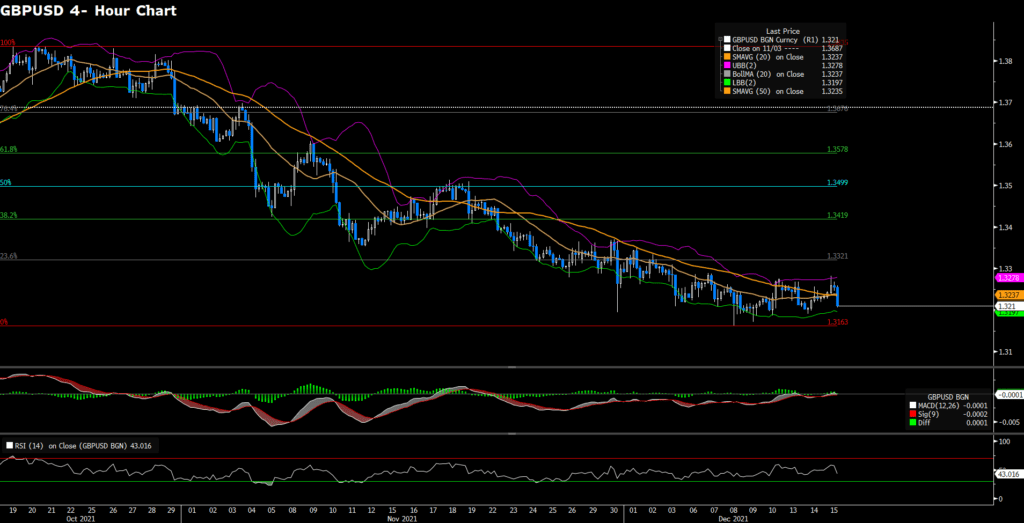This screenshot has width=1024, height=523.
Task: Click the -0.0001 MACD axis tag
Action: (x=1008, y=394)
